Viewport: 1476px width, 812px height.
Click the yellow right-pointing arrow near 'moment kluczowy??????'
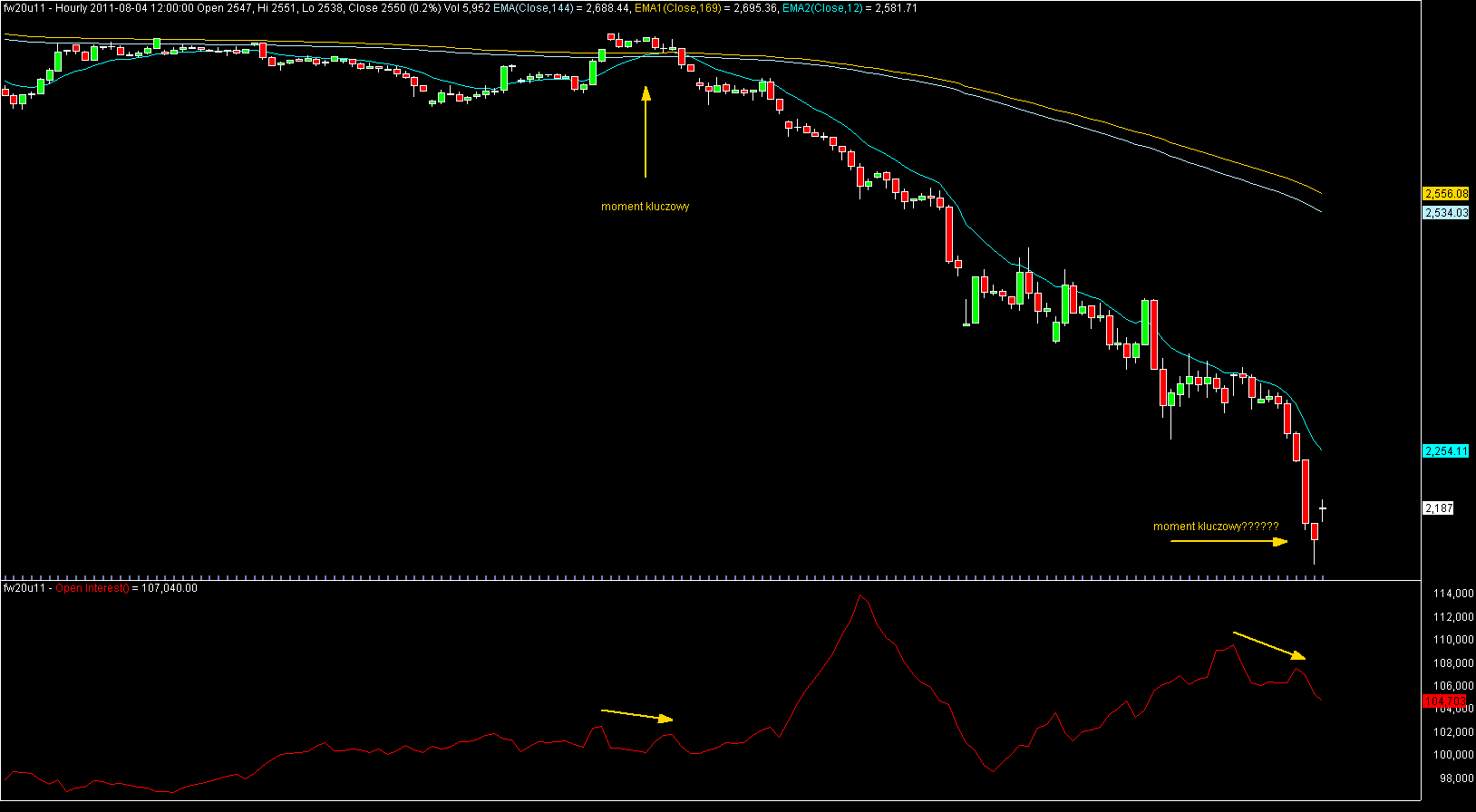coord(1229,542)
